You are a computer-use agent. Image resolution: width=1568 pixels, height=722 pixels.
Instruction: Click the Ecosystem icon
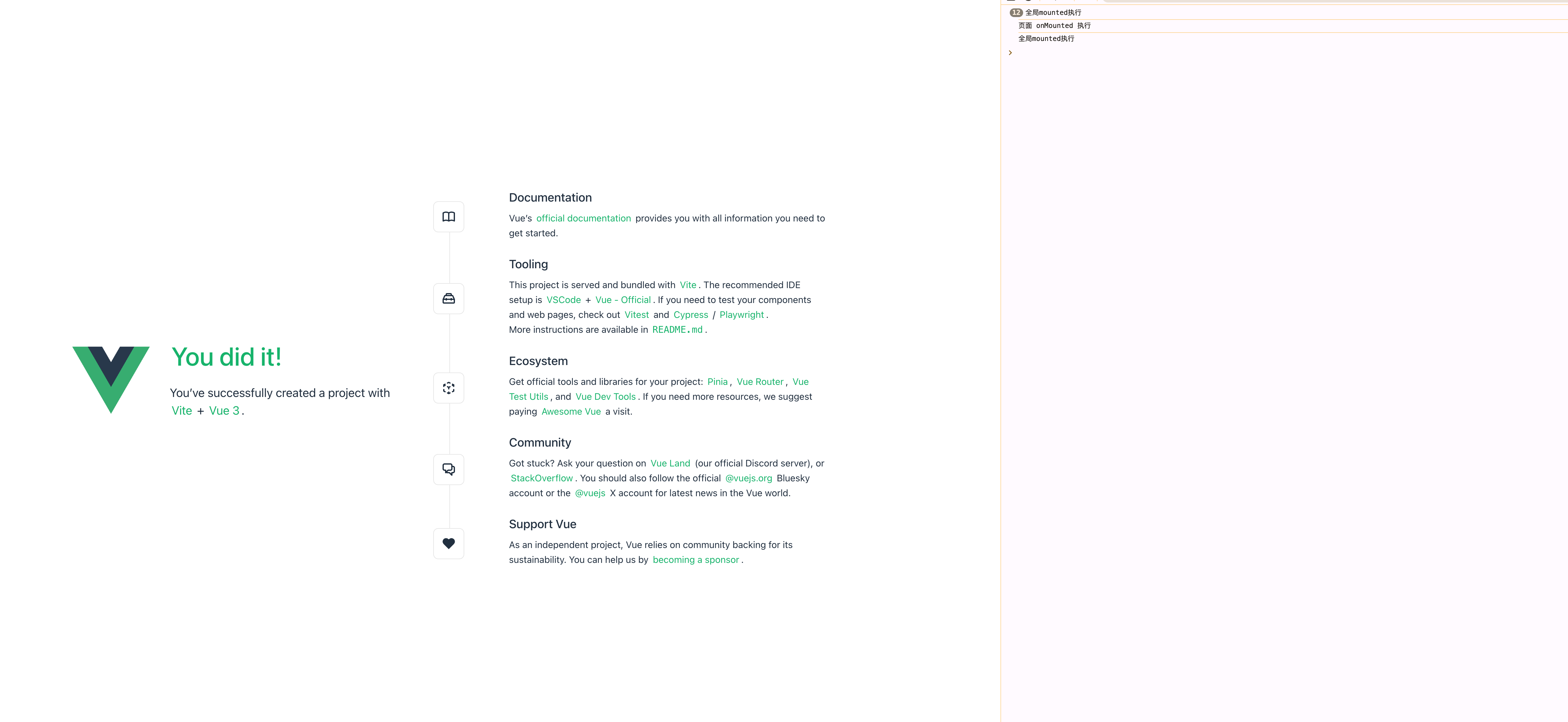pyautogui.click(x=449, y=388)
